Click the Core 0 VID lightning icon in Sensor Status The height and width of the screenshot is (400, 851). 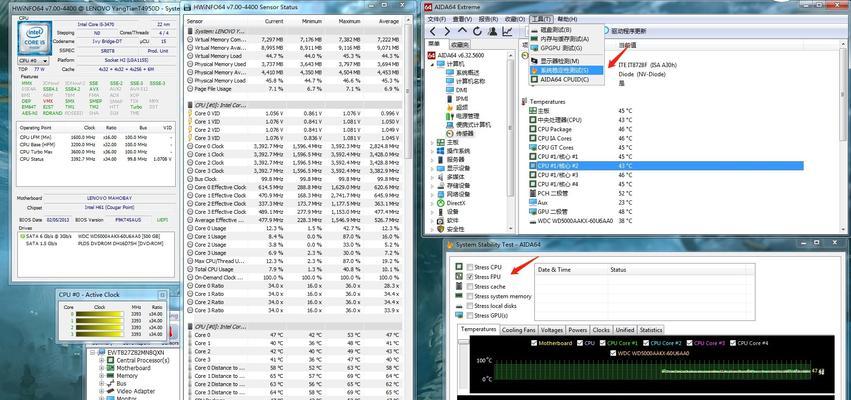190,113
